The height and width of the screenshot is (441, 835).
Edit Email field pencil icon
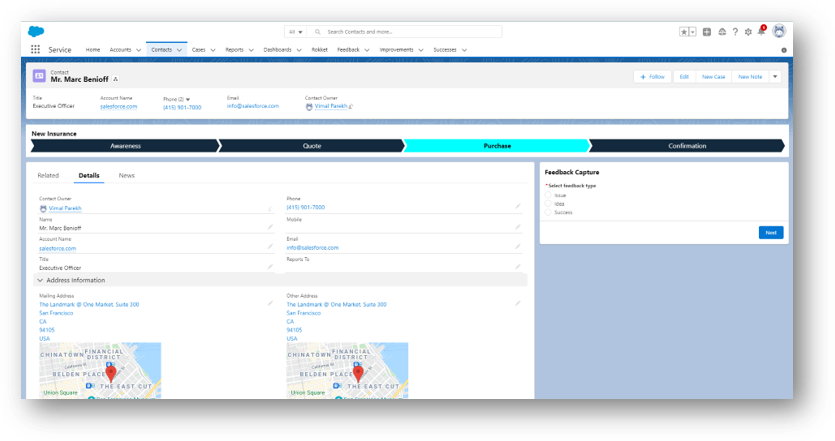(518, 247)
